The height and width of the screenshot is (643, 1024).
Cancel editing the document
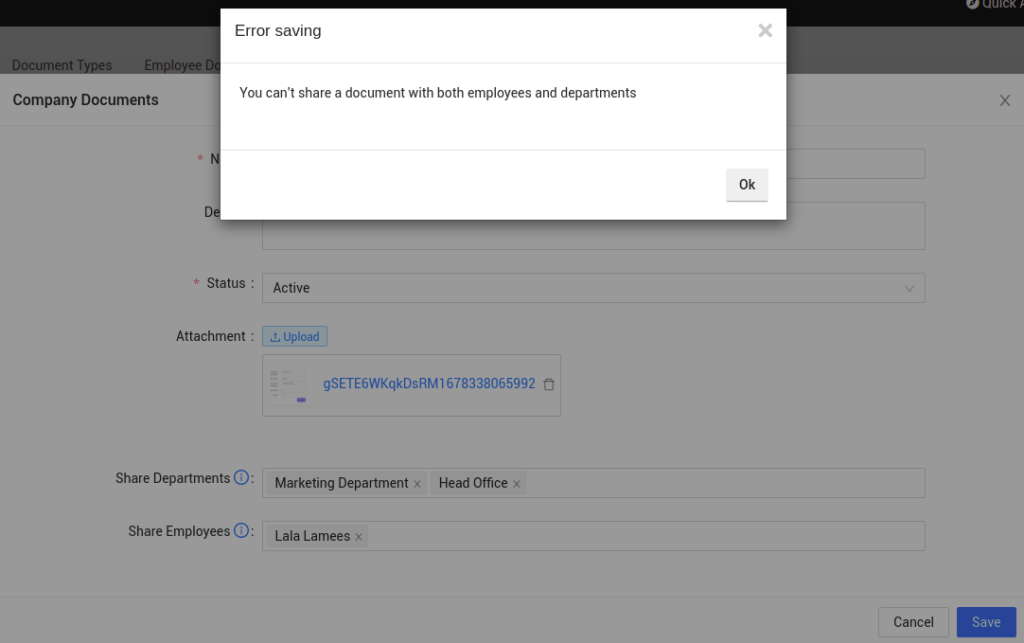pyautogui.click(x=912, y=621)
